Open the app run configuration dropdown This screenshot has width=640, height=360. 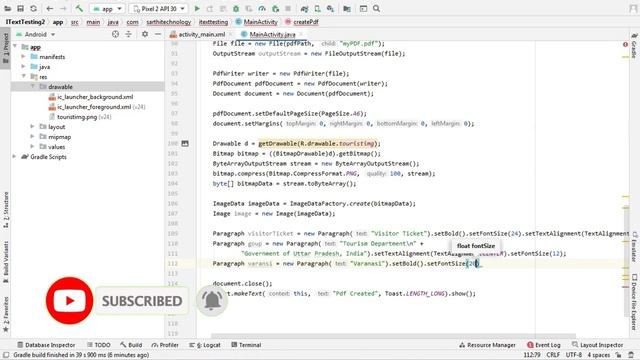[x=108, y=9]
